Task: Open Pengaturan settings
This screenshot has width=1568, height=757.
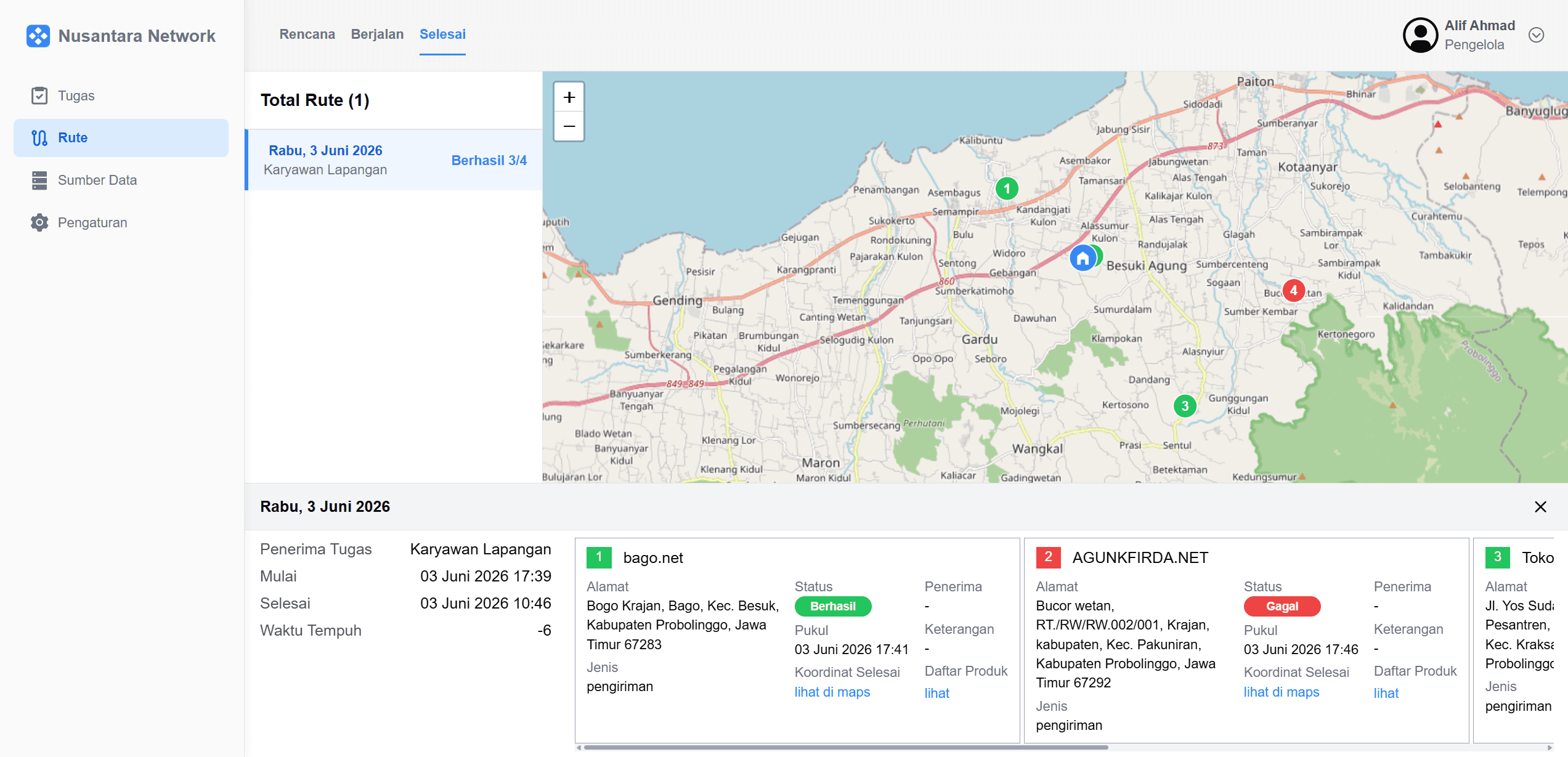Action: [x=121, y=222]
